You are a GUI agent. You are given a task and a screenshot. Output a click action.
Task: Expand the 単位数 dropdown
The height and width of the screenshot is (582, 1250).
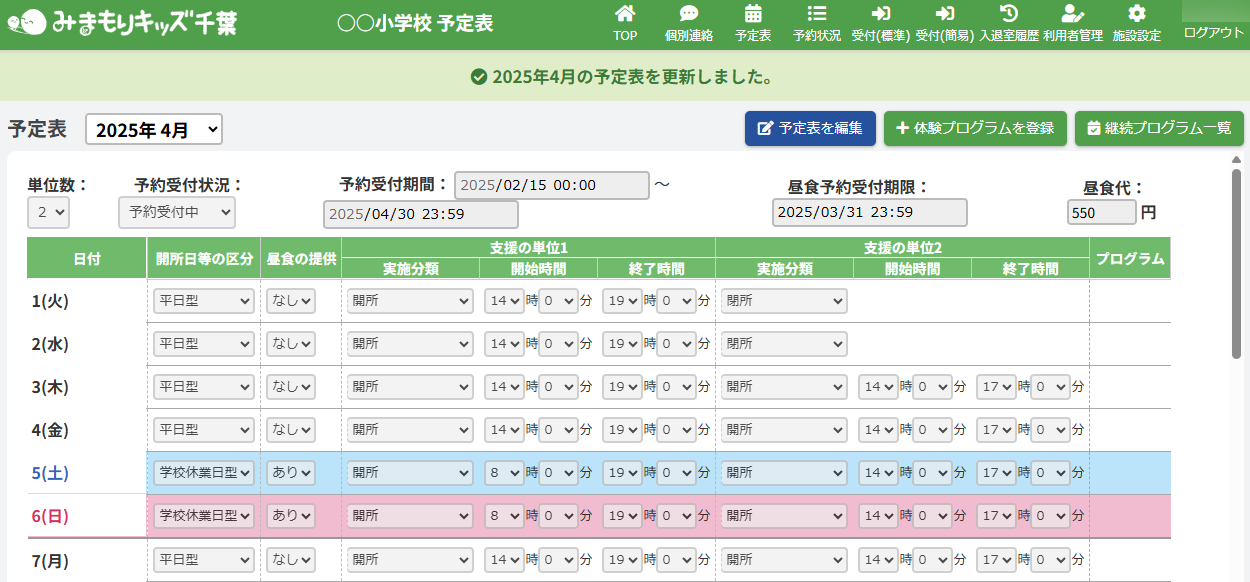[48, 212]
